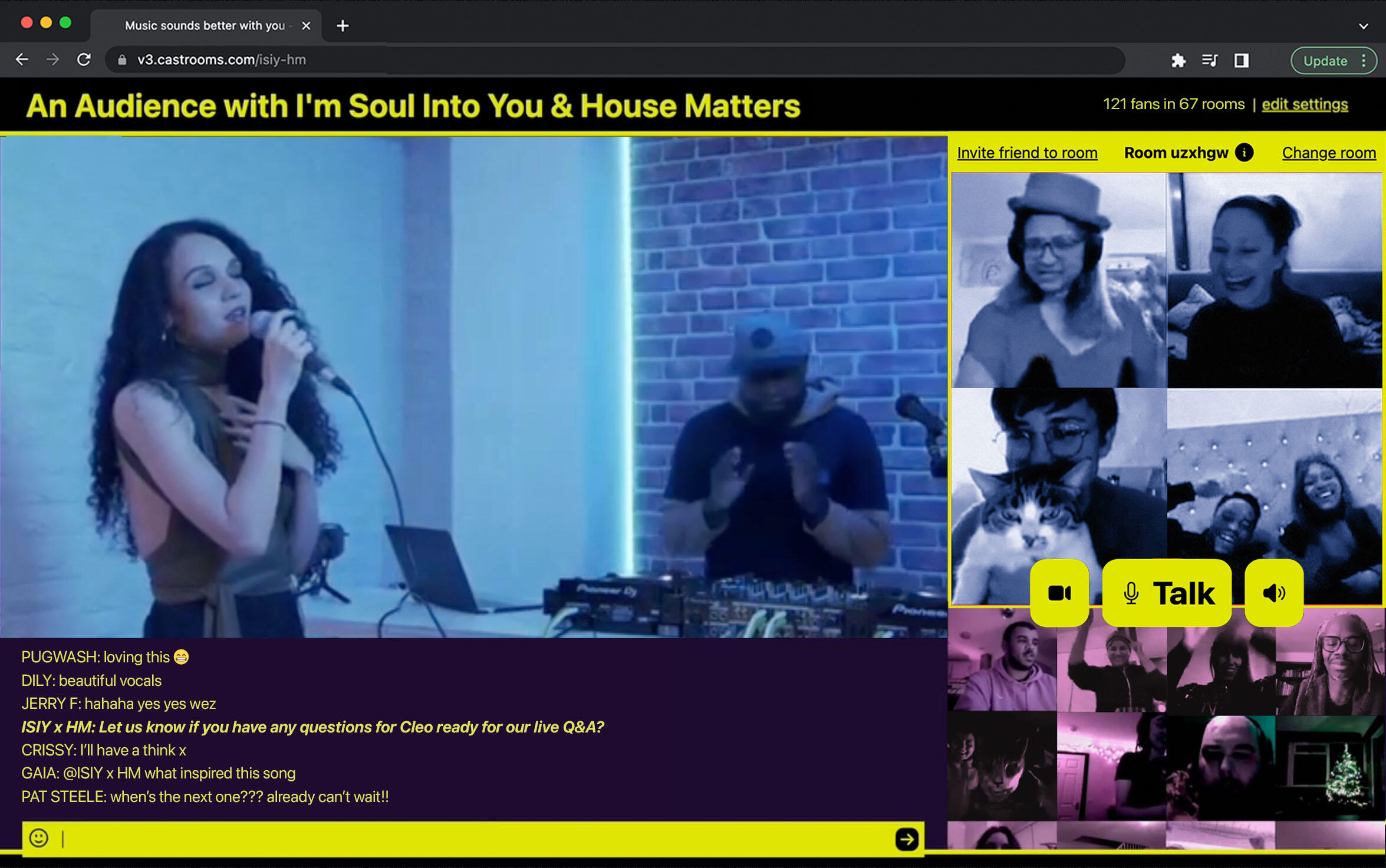
Task: Click the 'JERRY F: hahaha yes yes wez' message
Action: click(118, 704)
